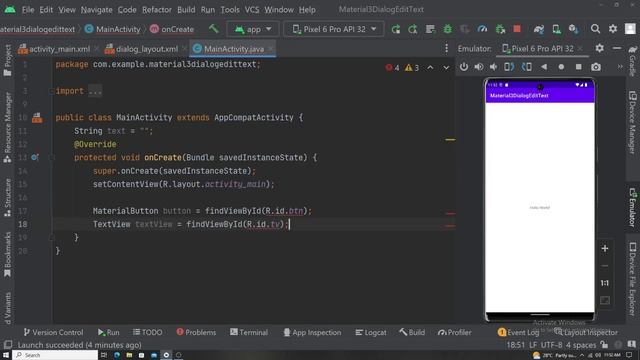Viewport: 640px width, 360px height.
Task: Select the Pixel 6 Pro API 32 emulator tab
Action: [542, 48]
